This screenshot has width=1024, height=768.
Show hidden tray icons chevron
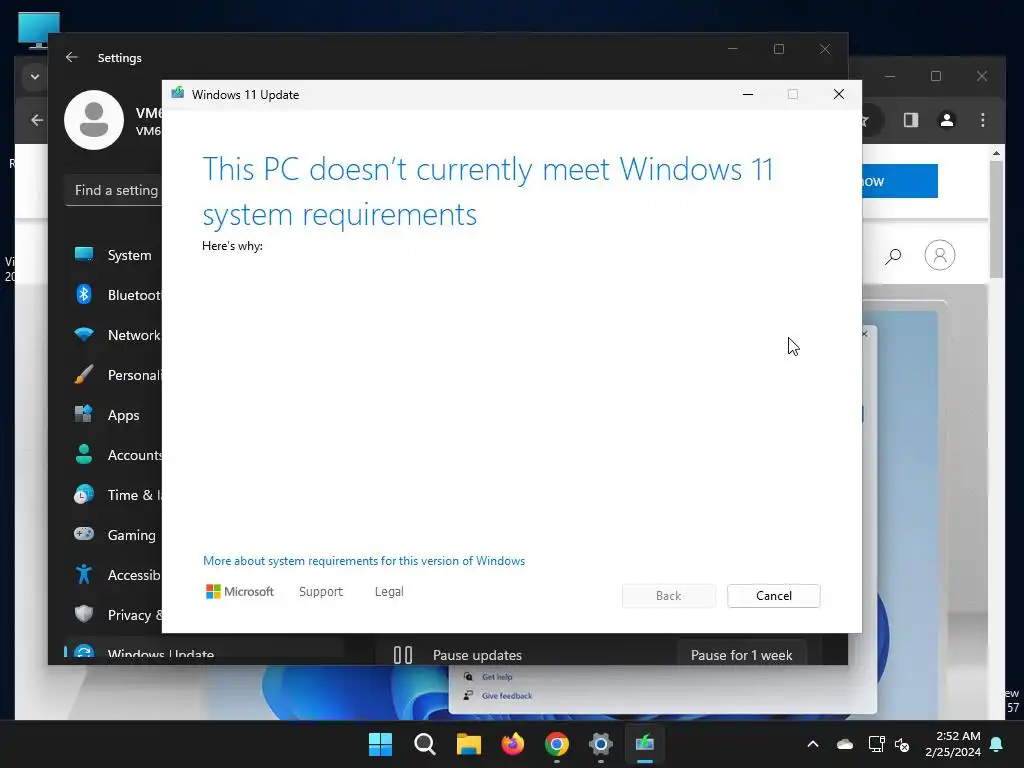coord(813,744)
